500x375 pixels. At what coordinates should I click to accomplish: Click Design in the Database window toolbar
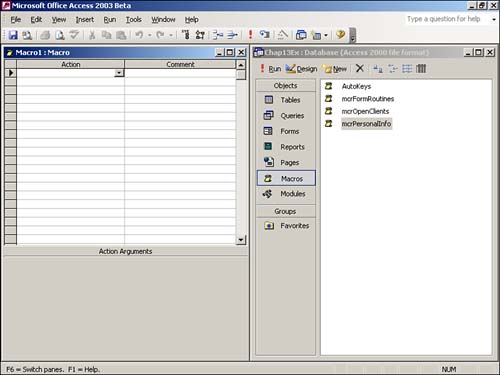pyautogui.click(x=302, y=69)
